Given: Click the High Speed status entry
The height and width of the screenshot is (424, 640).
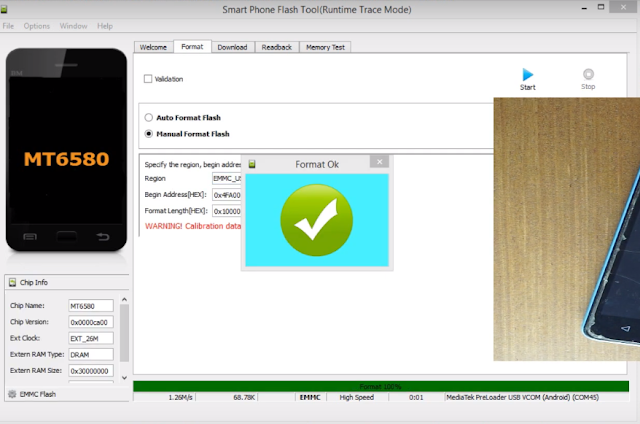Looking at the screenshot, I should click(x=357, y=397).
